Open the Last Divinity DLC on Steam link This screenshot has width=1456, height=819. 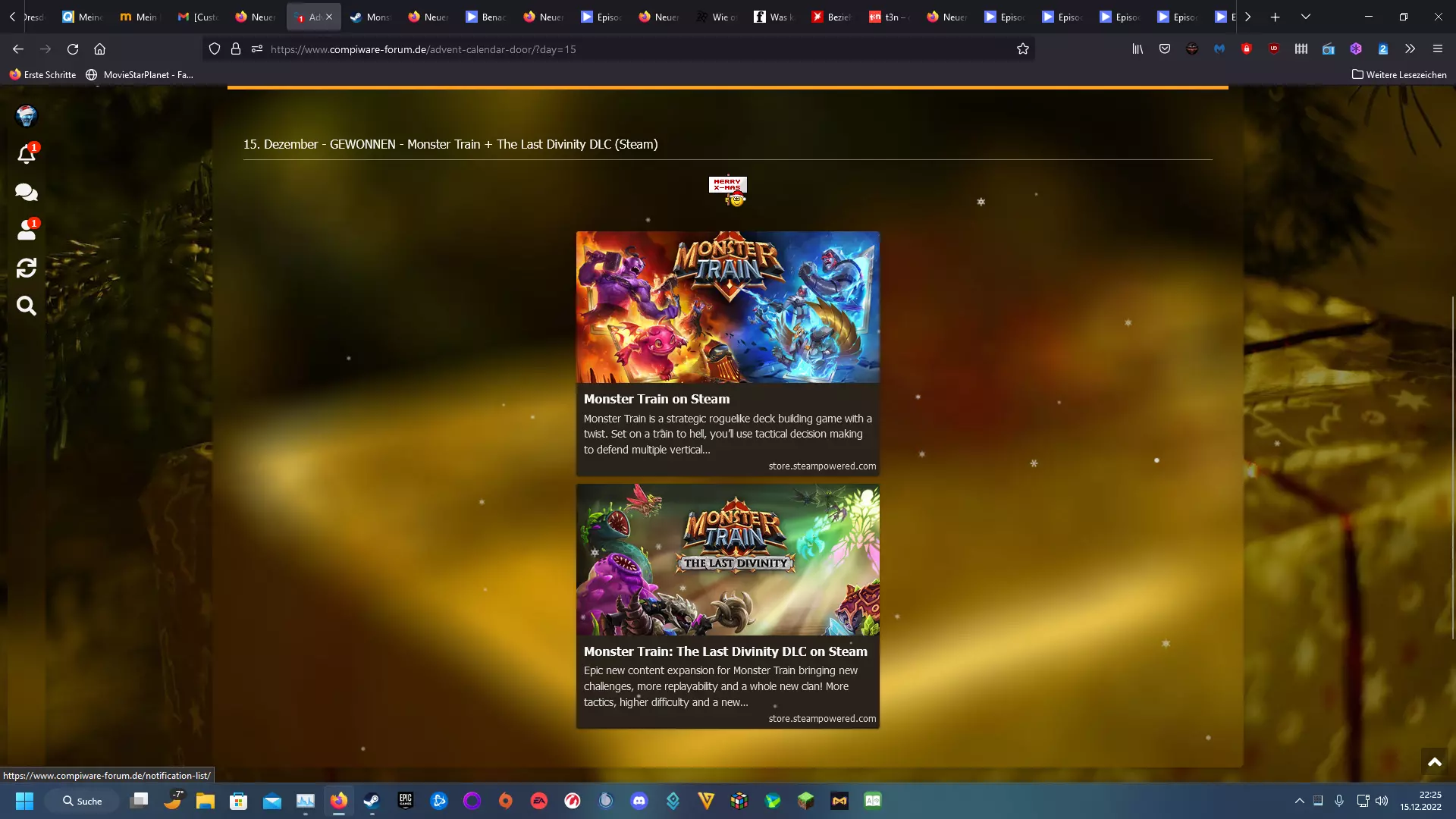click(726, 651)
